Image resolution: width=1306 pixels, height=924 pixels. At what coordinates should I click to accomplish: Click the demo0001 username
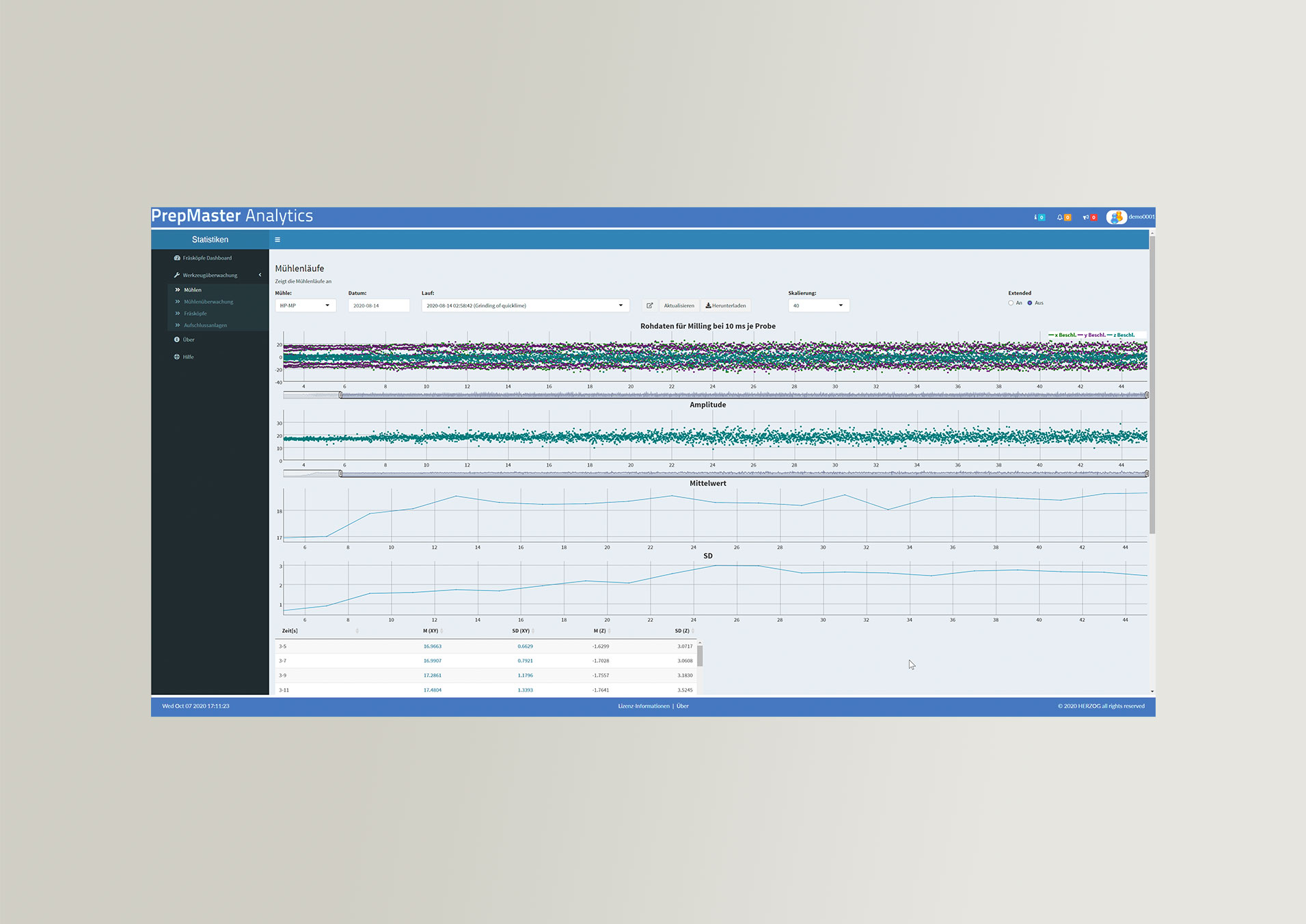tap(1141, 217)
